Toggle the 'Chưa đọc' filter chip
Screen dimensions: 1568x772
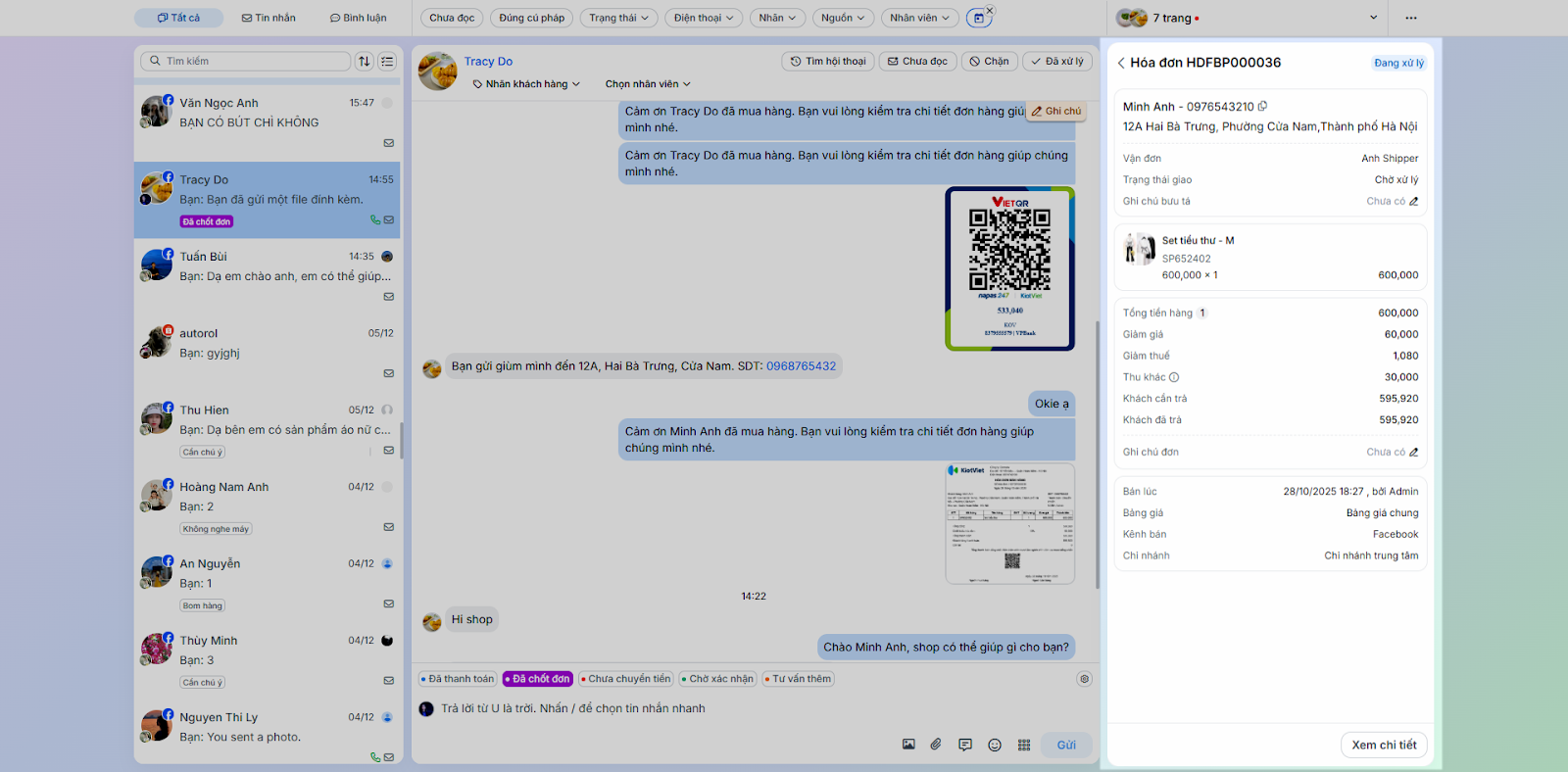click(452, 18)
